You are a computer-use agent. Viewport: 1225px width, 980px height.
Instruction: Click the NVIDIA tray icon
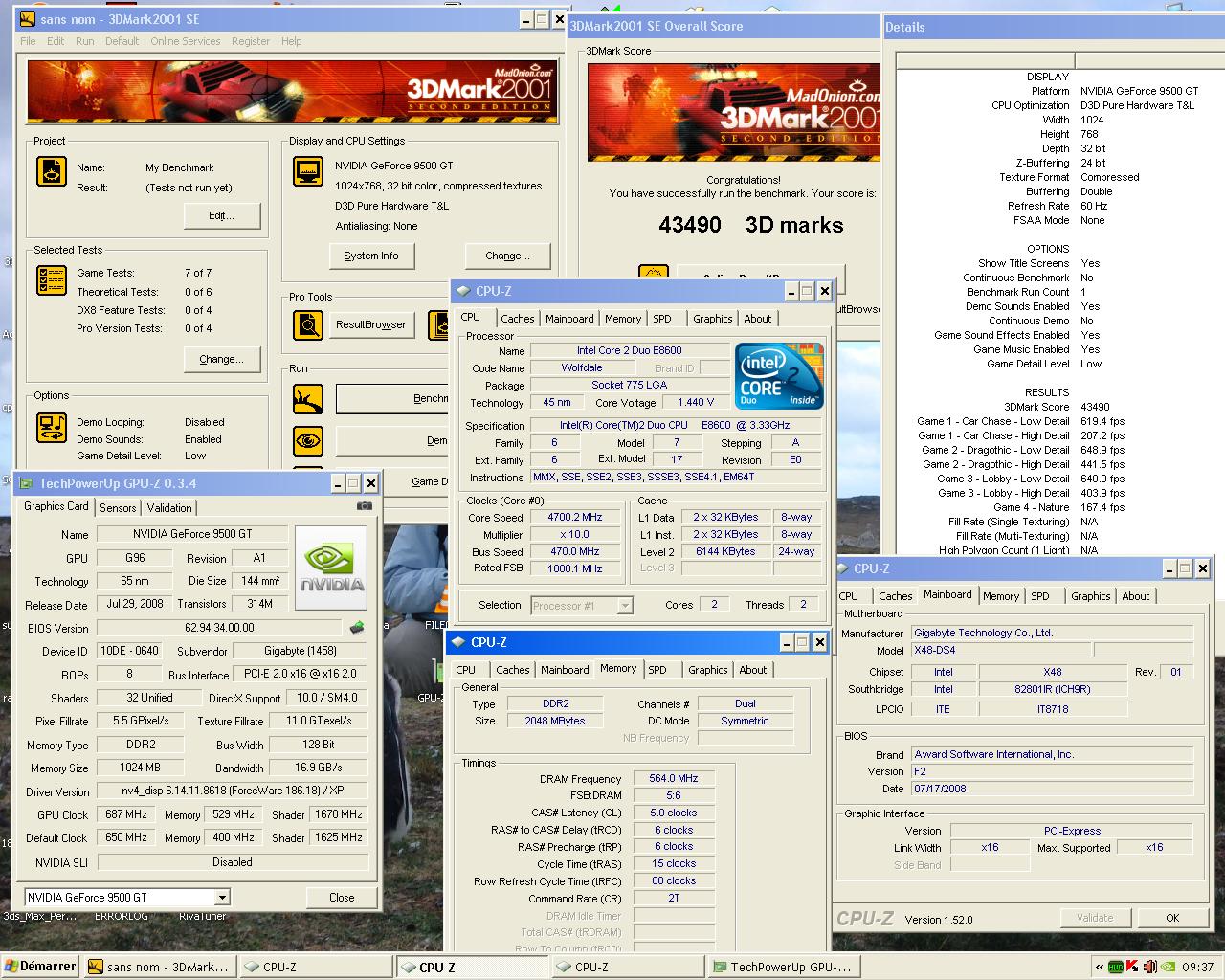pos(1167,967)
